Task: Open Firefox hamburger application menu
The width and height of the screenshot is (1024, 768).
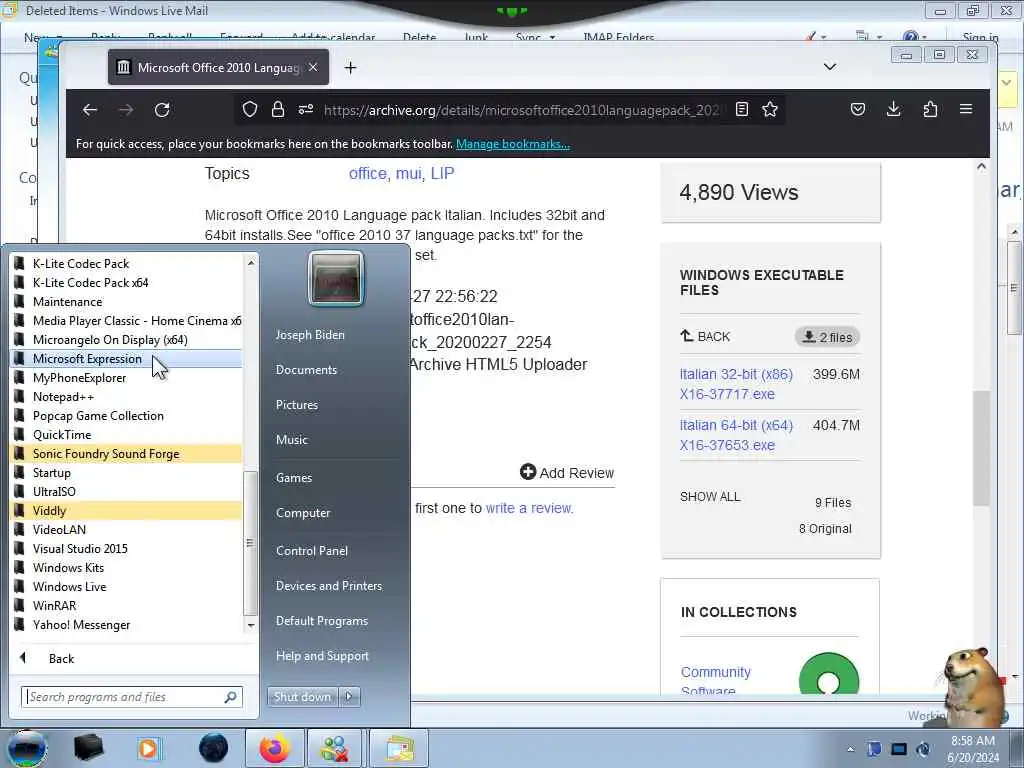Action: tap(966, 109)
